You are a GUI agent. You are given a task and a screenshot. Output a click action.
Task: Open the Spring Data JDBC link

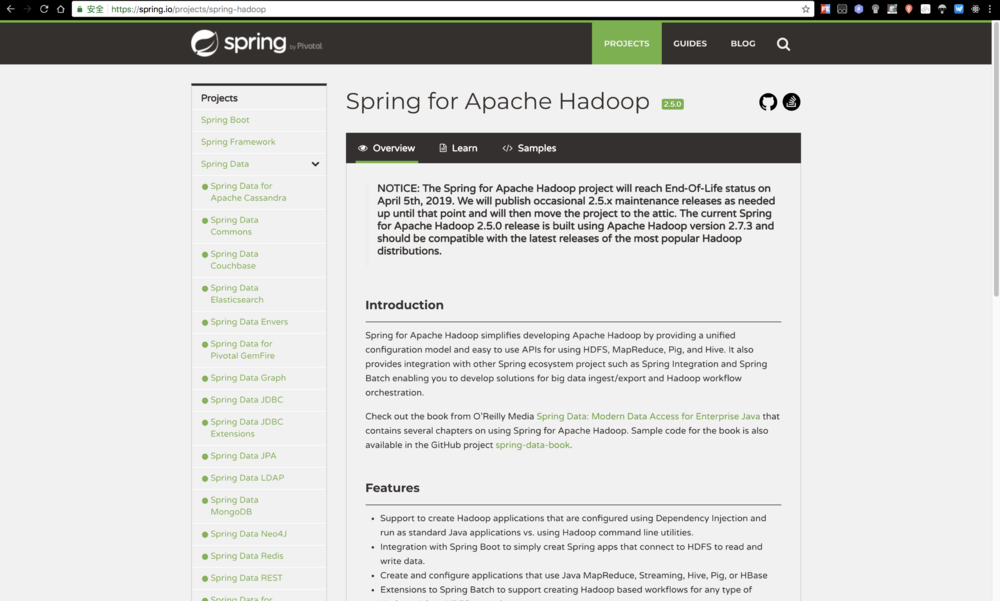pos(247,399)
